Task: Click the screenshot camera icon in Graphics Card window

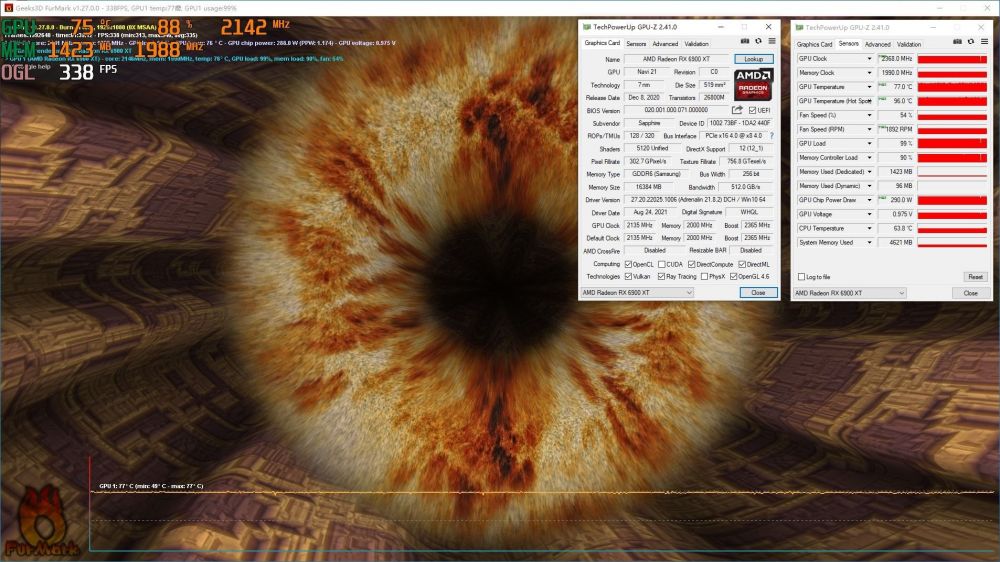Action: tap(744, 41)
